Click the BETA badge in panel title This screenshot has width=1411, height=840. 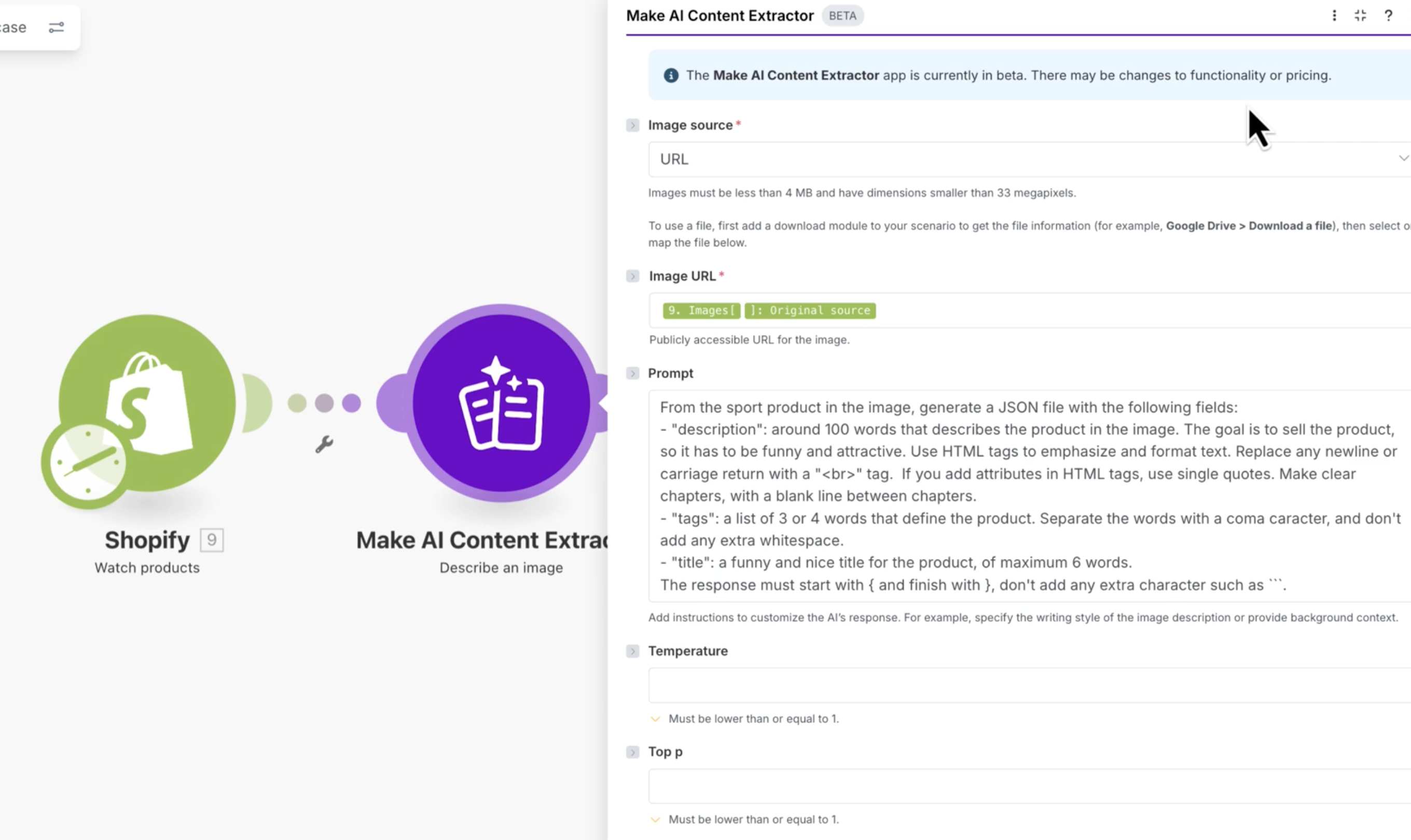click(842, 16)
